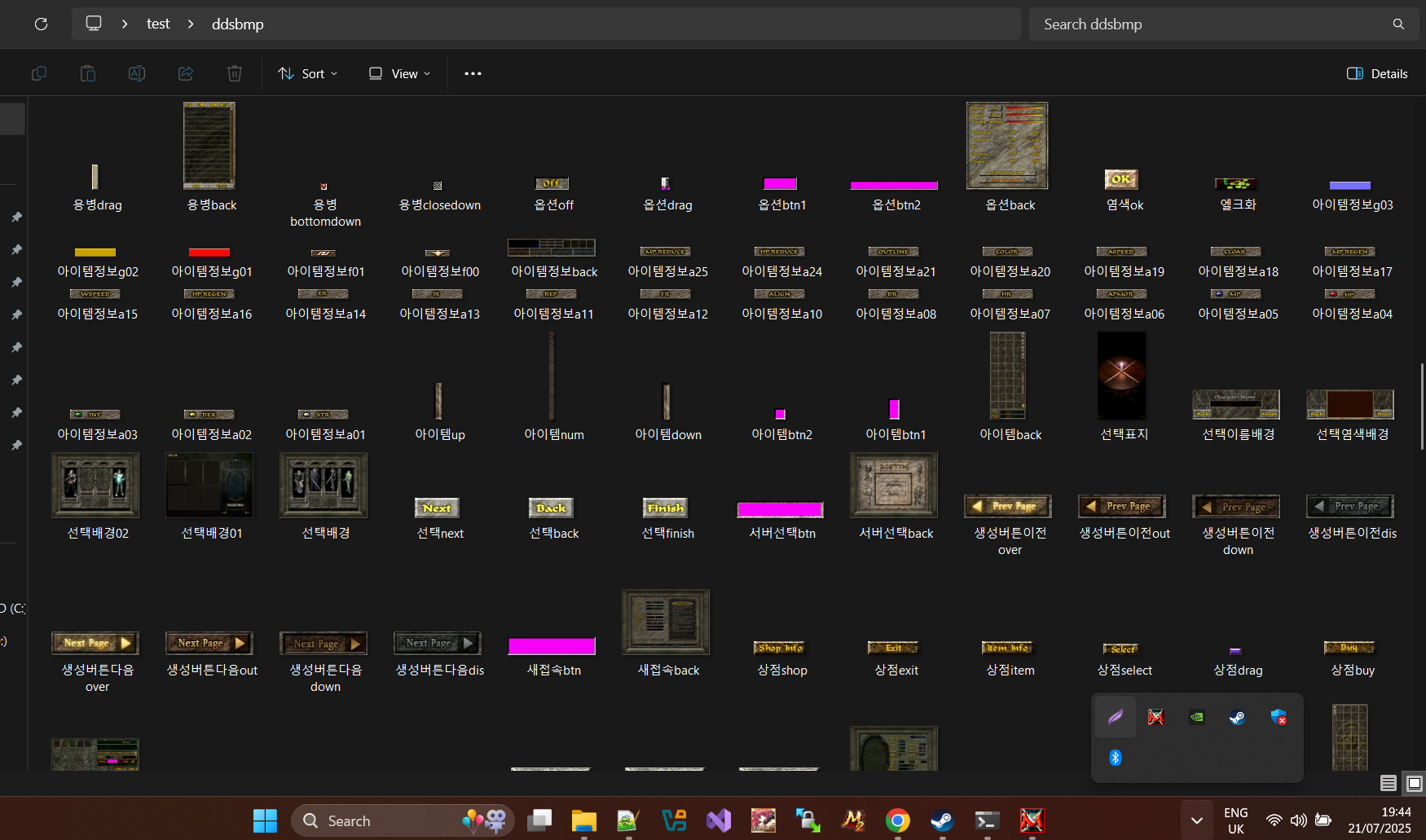Click the Windows Start button
Image resolution: width=1426 pixels, height=840 pixels.
coord(265,820)
